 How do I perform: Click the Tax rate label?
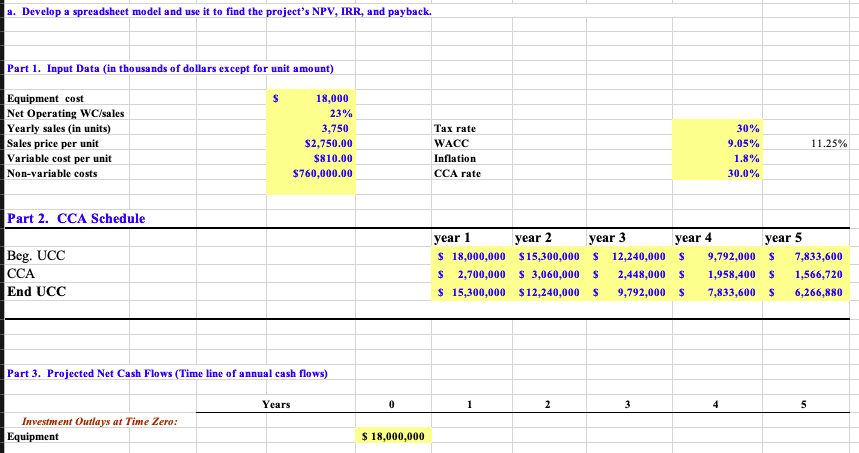(455, 128)
